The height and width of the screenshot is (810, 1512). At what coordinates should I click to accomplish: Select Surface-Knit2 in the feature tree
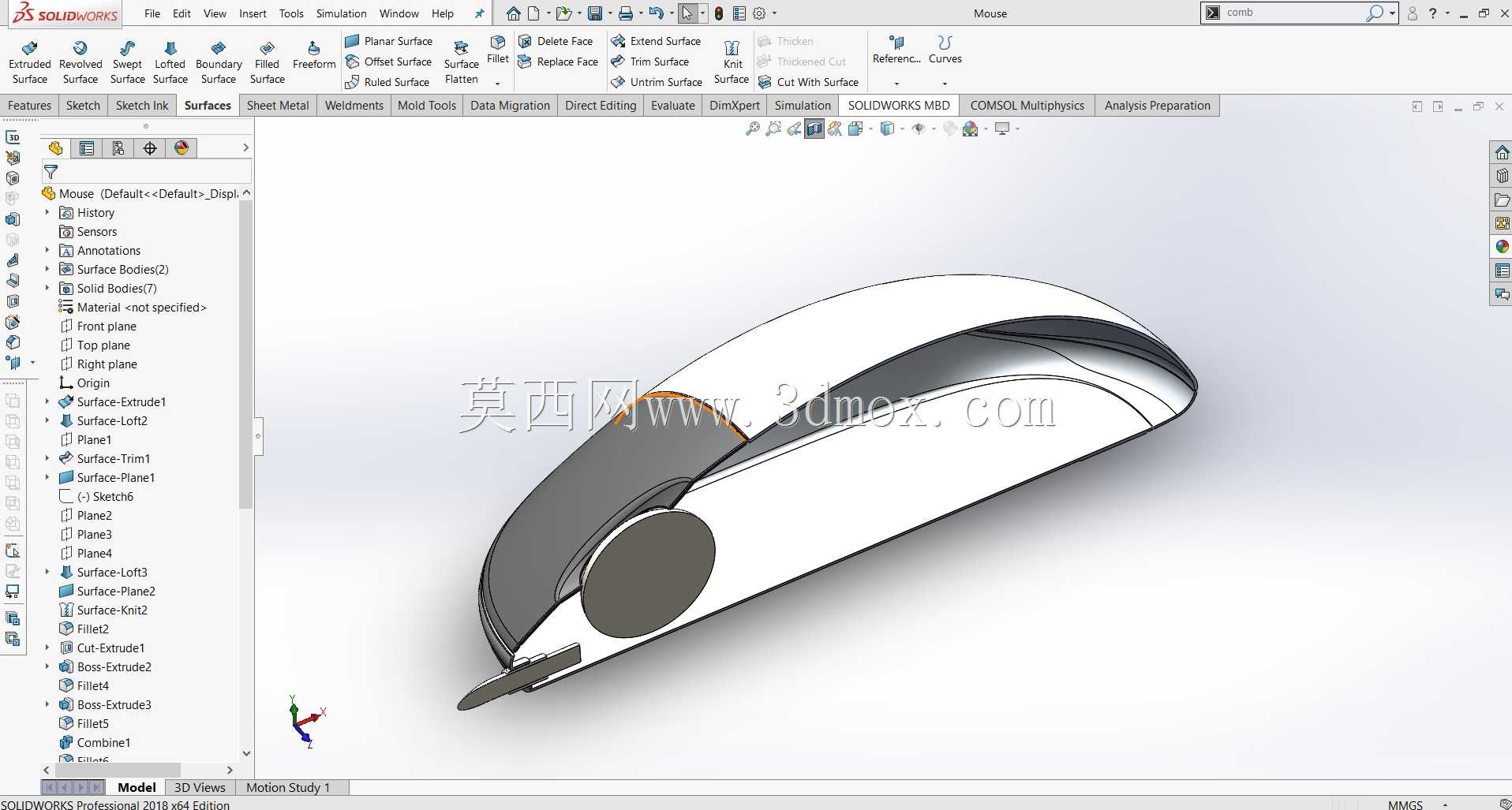103,610
